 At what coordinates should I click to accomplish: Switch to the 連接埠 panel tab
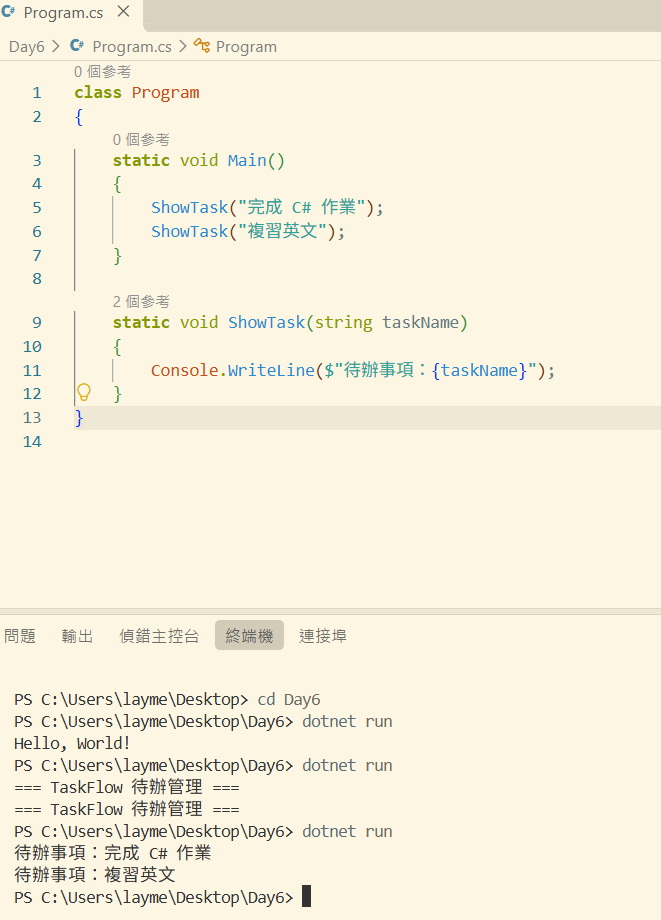(323, 635)
